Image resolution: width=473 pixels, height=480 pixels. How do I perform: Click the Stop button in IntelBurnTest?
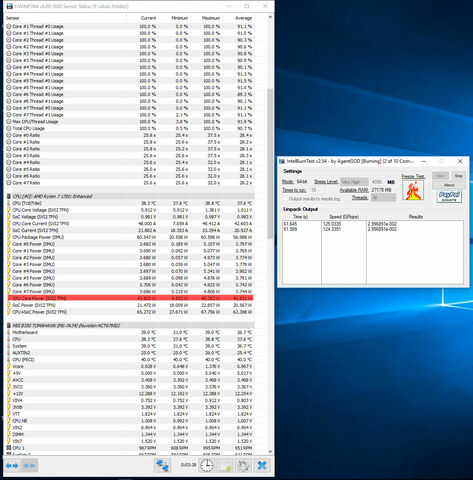[x=458, y=176]
